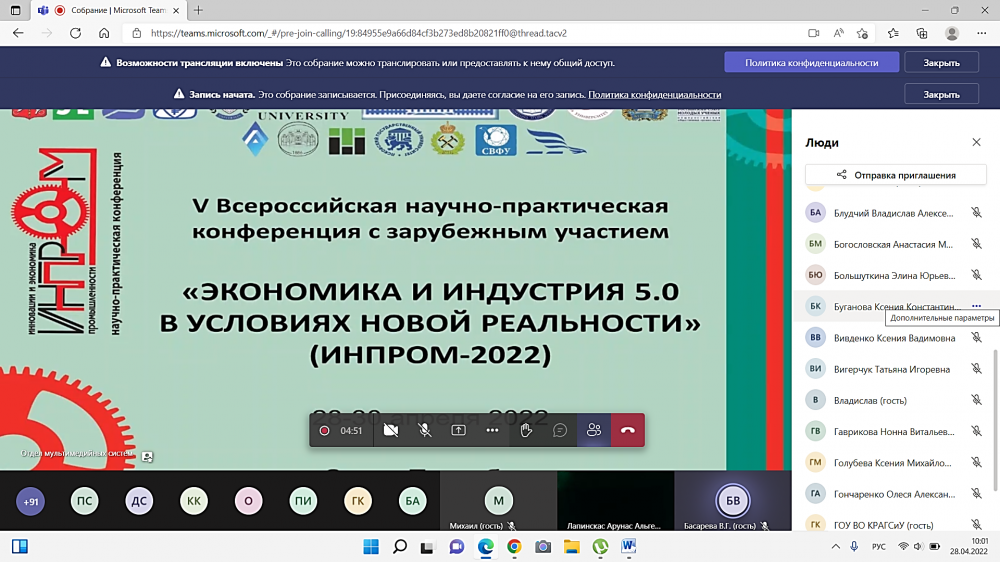Raise your hand in the meeting

point(526,430)
